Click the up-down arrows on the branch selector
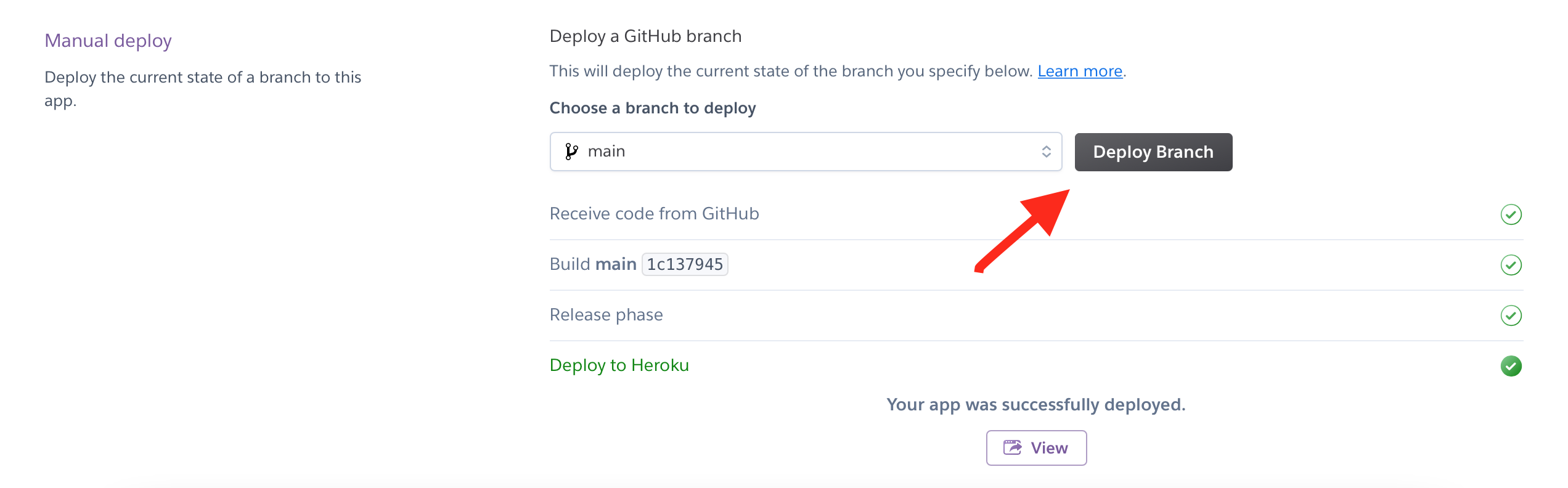 coord(1046,152)
